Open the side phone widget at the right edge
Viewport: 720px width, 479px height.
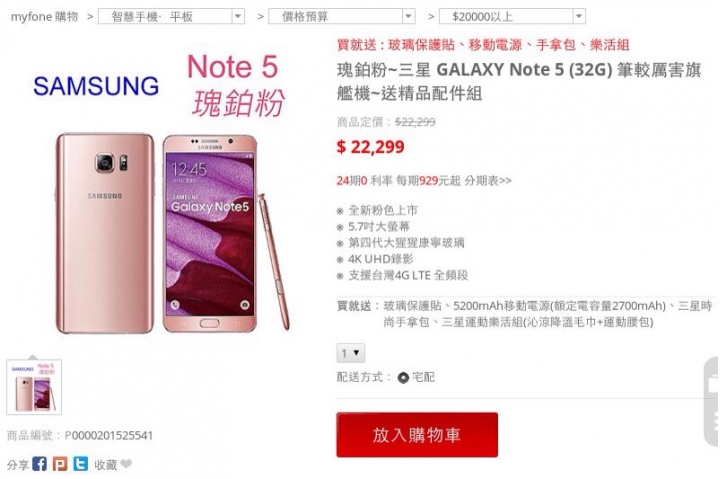711,402
